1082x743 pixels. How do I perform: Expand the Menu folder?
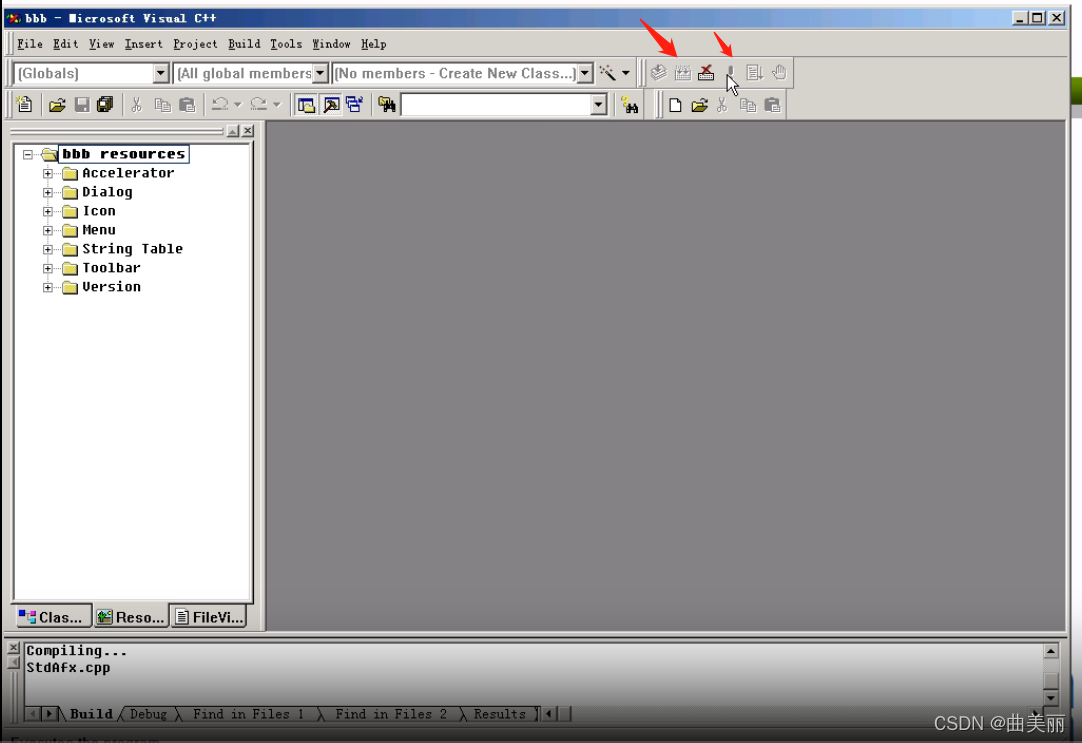click(48, 230)
